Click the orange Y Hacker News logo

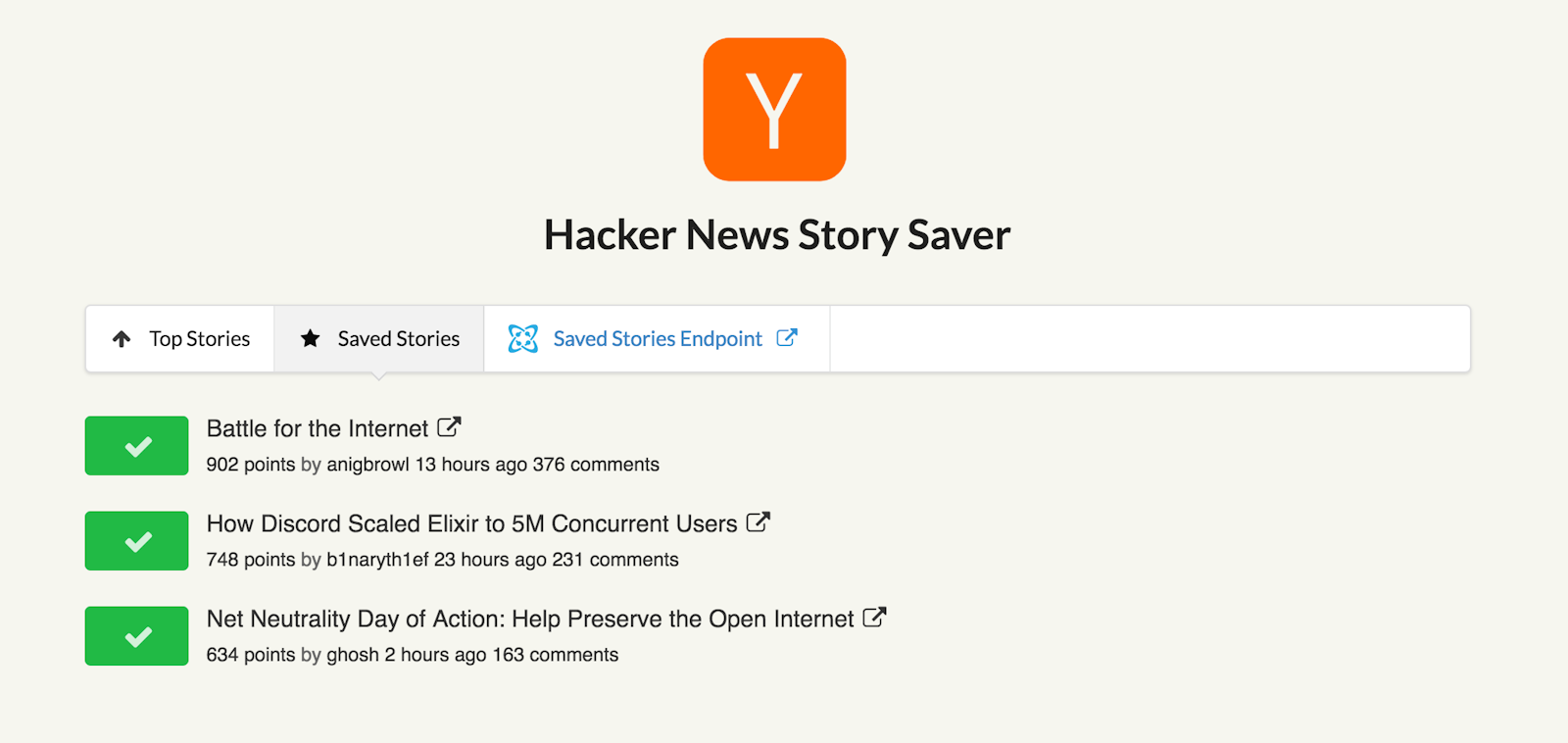tap(774, 109)
